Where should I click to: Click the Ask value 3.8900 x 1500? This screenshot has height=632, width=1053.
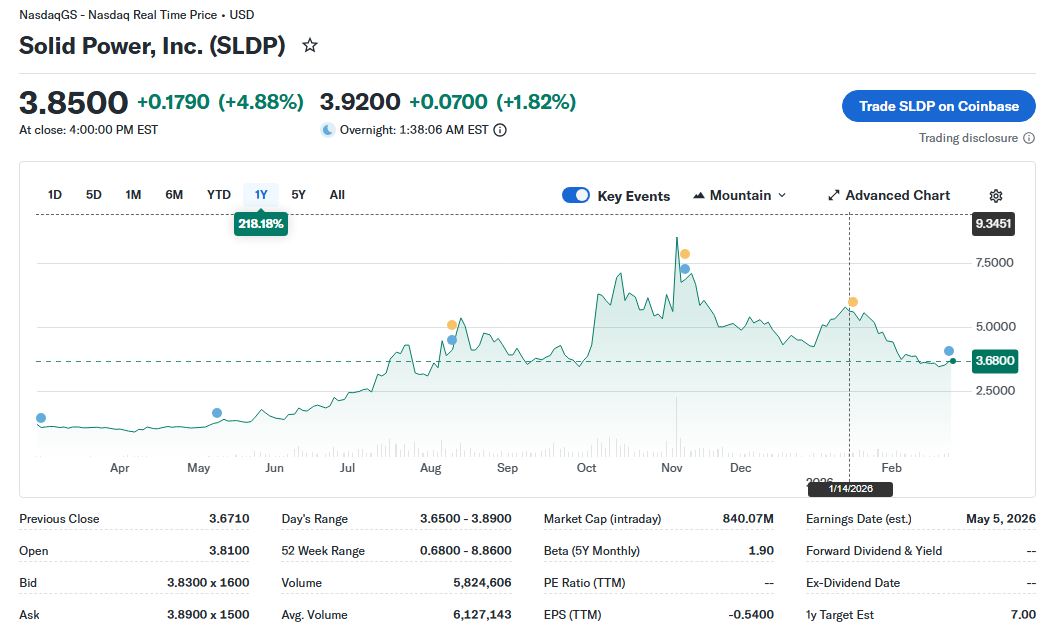click(208, 615)
